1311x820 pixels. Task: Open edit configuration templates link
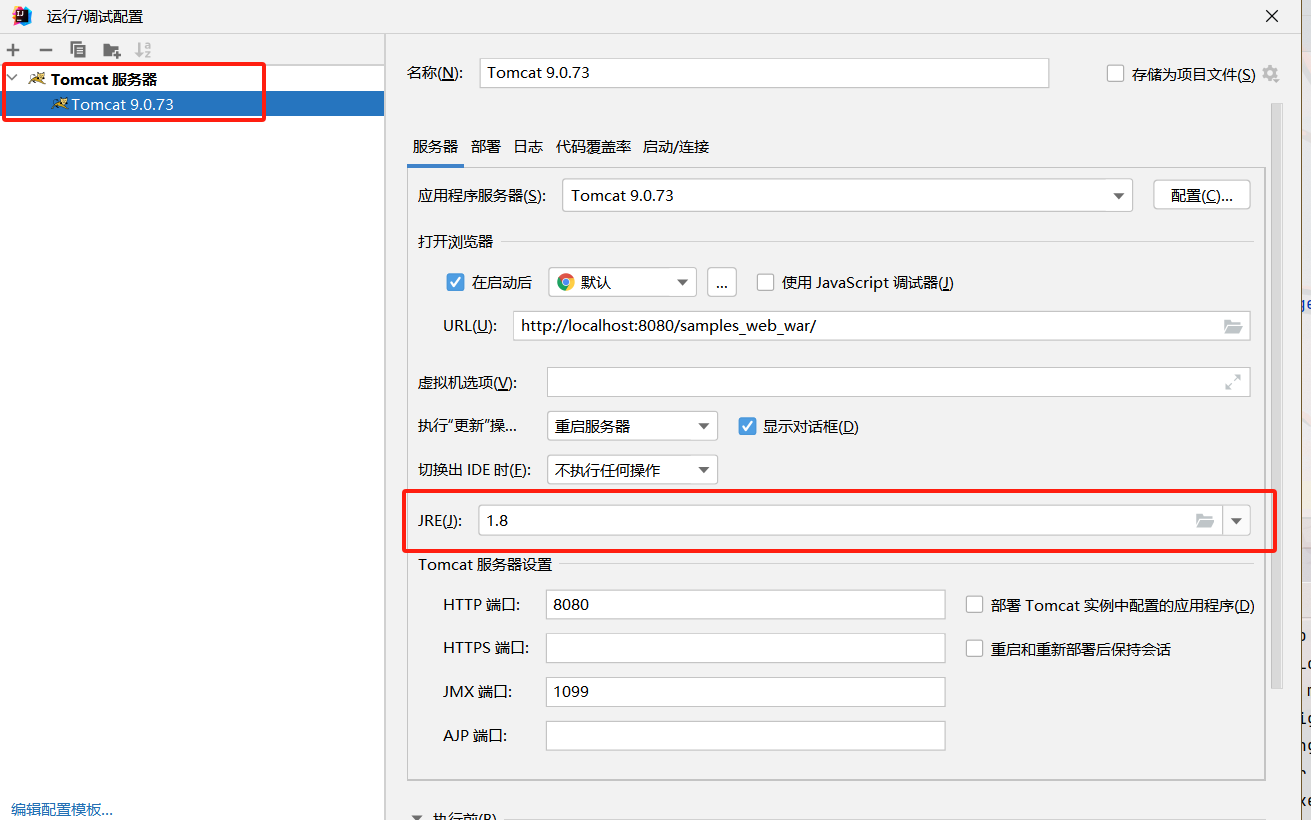pos(62,809)
